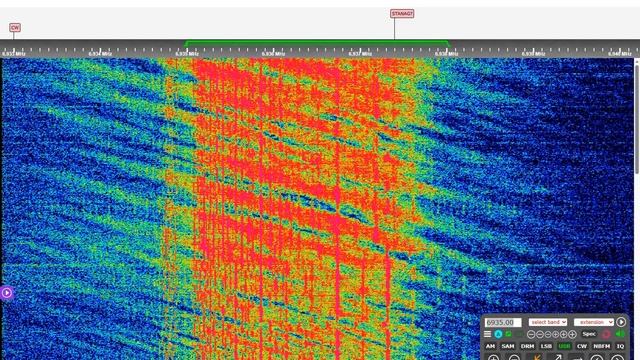640x360 pixels.
Task: Click the 6.934 MHz scale label
Action: click(x=100, y=53)
